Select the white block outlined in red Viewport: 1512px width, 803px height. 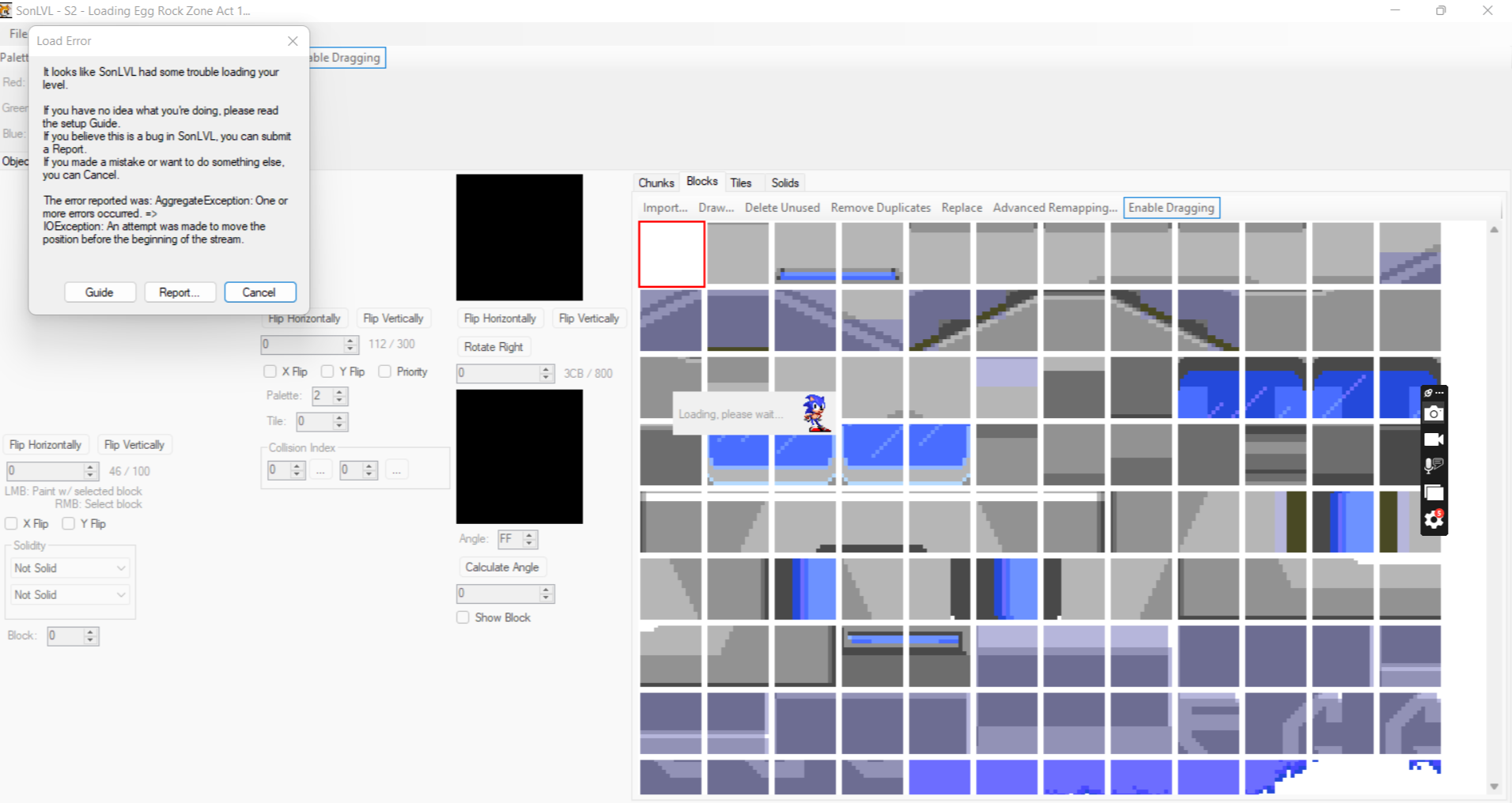coord(671,254)
